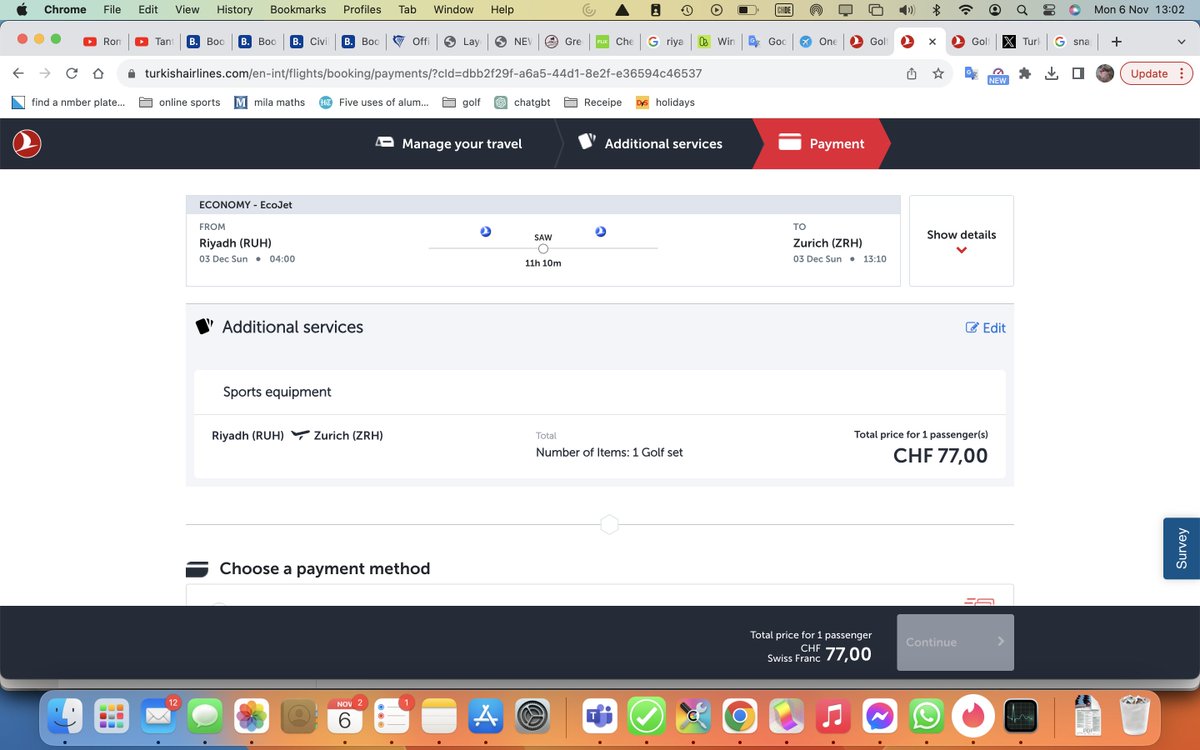The image size is (1200, 750).
Task: Open Chrome downloads
Action: point(1051,73)
